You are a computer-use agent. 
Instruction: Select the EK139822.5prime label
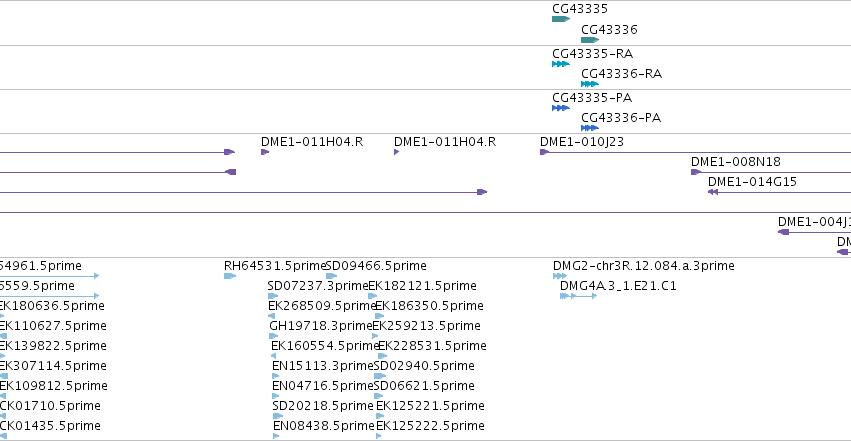point(53,346)
